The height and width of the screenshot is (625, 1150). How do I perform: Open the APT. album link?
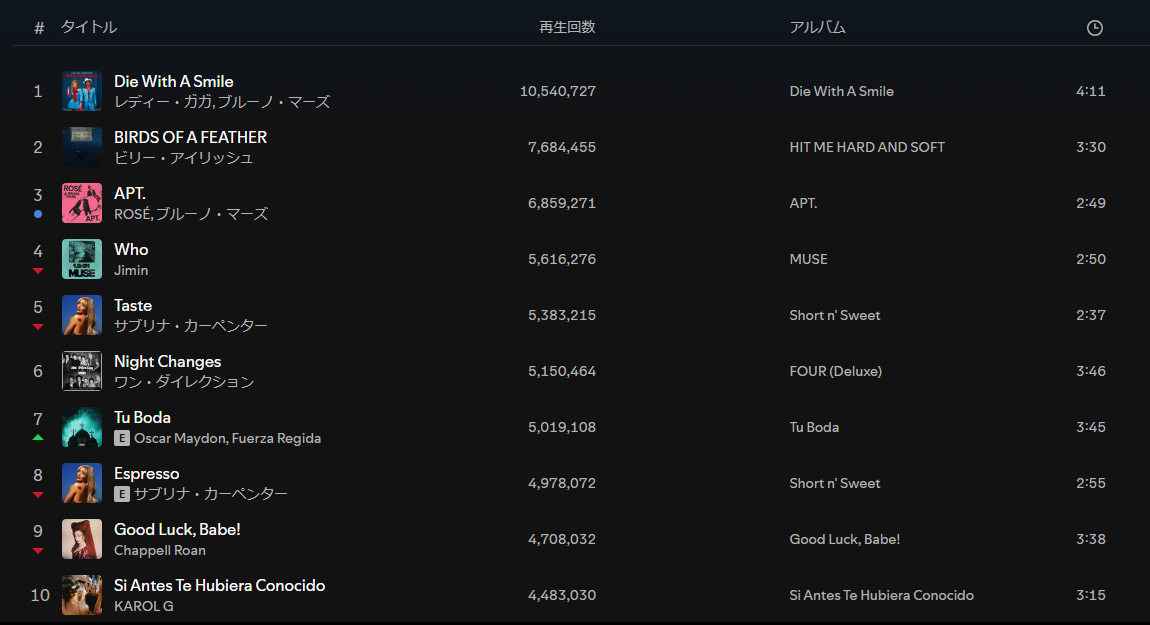coord(803,203)
